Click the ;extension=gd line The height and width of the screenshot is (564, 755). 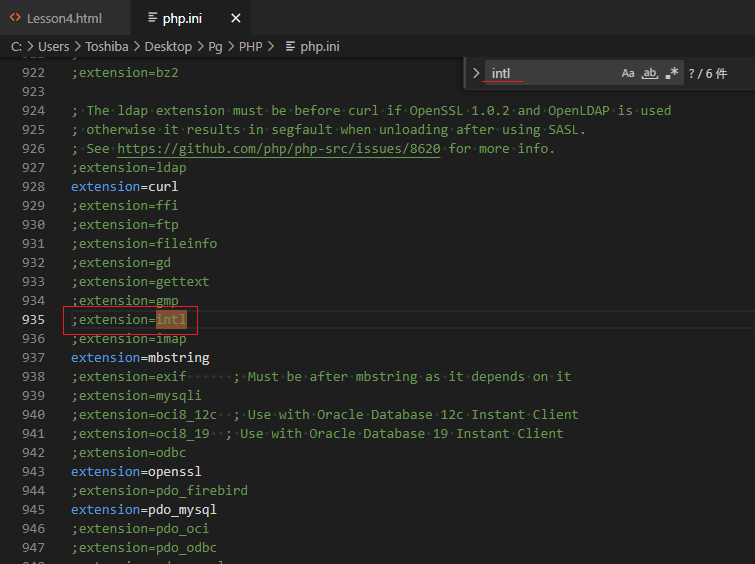click(121, 263)
